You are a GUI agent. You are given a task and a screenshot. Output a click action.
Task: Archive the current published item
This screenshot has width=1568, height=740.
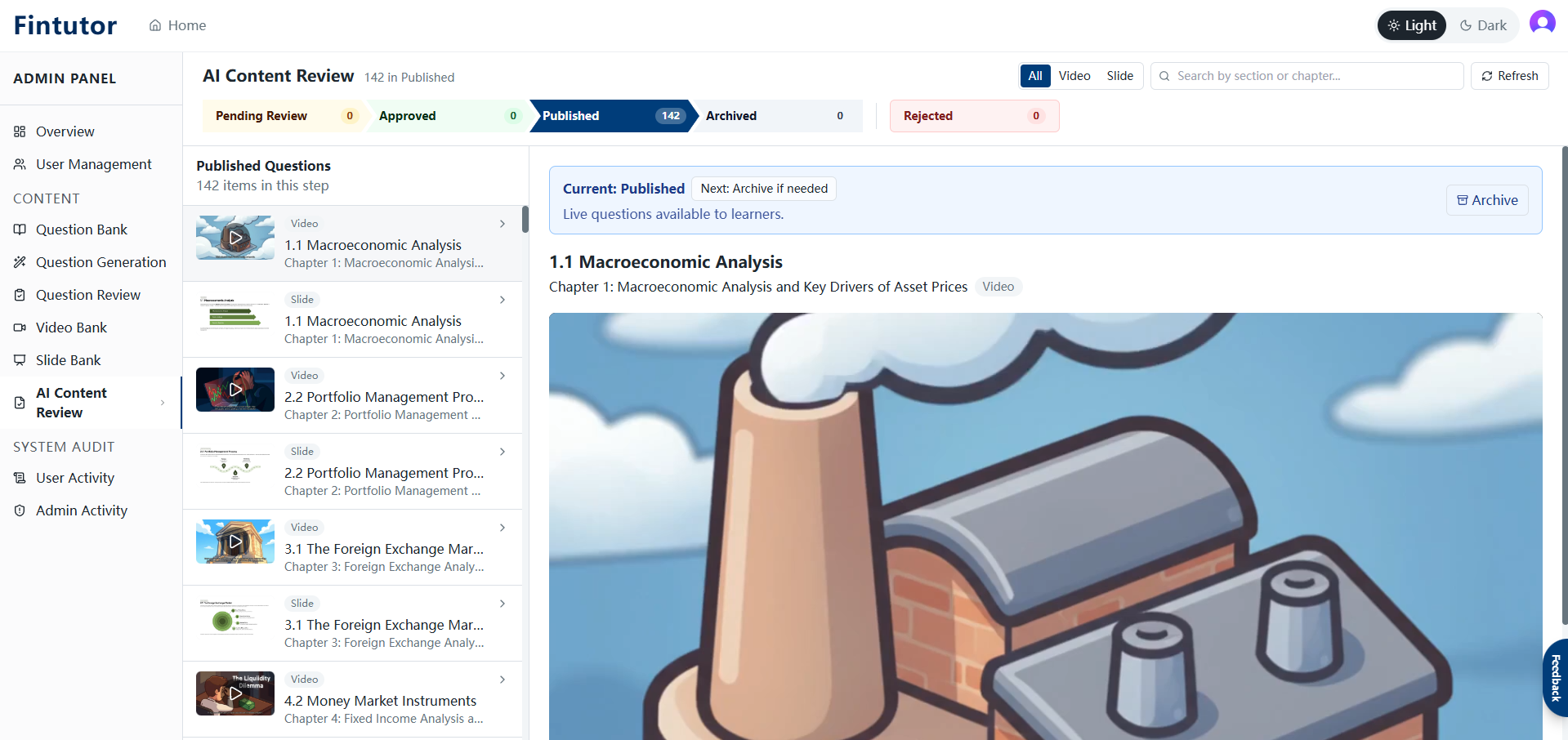(x=1487, y=200)
